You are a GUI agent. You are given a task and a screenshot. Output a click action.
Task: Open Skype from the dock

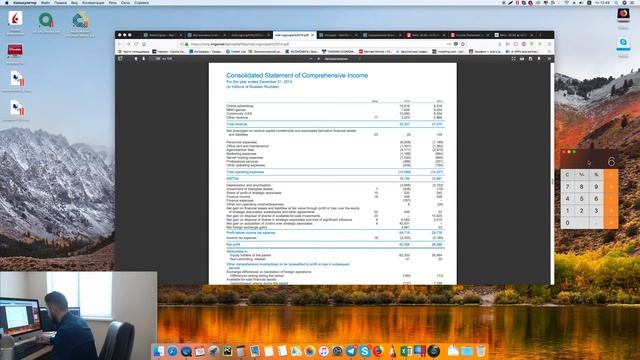[x=365, y=351]
